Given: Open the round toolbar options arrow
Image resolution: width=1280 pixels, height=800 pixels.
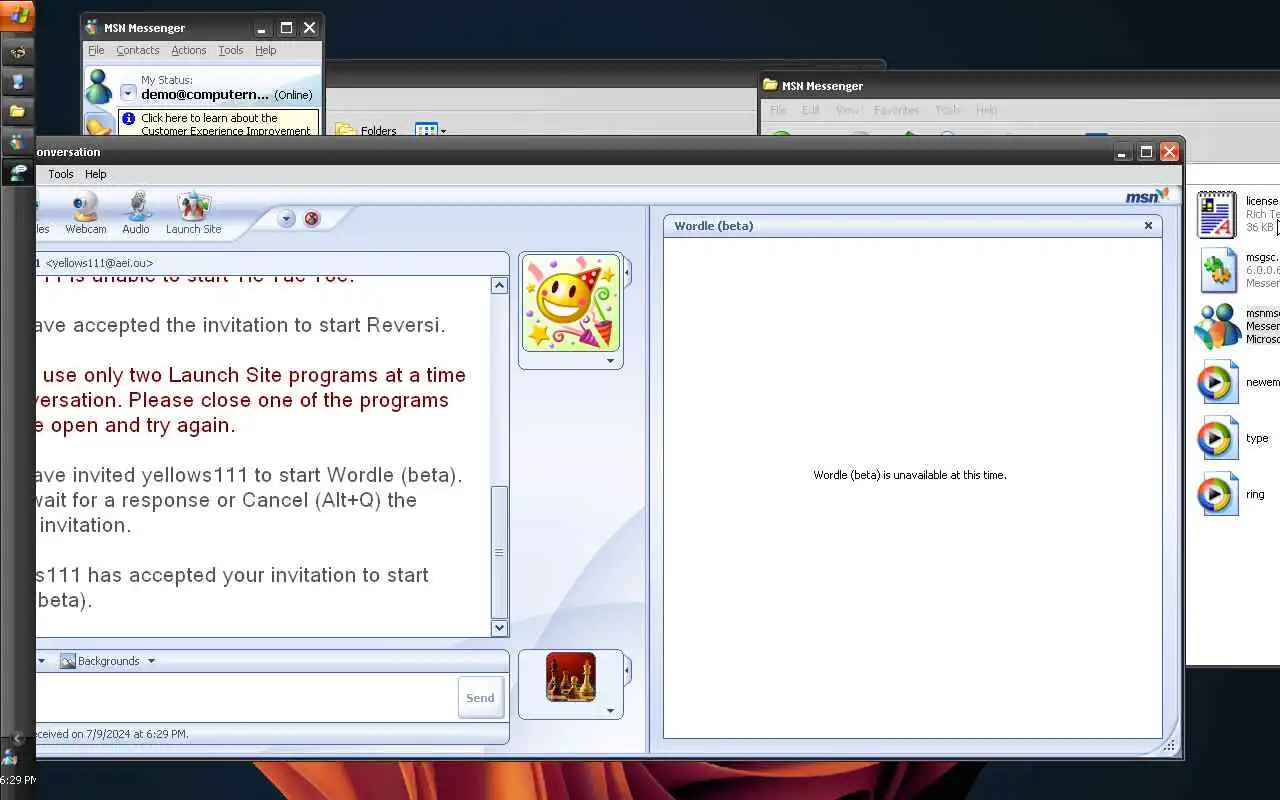Looking at the screenshot, I should click(x=286, y=218).
